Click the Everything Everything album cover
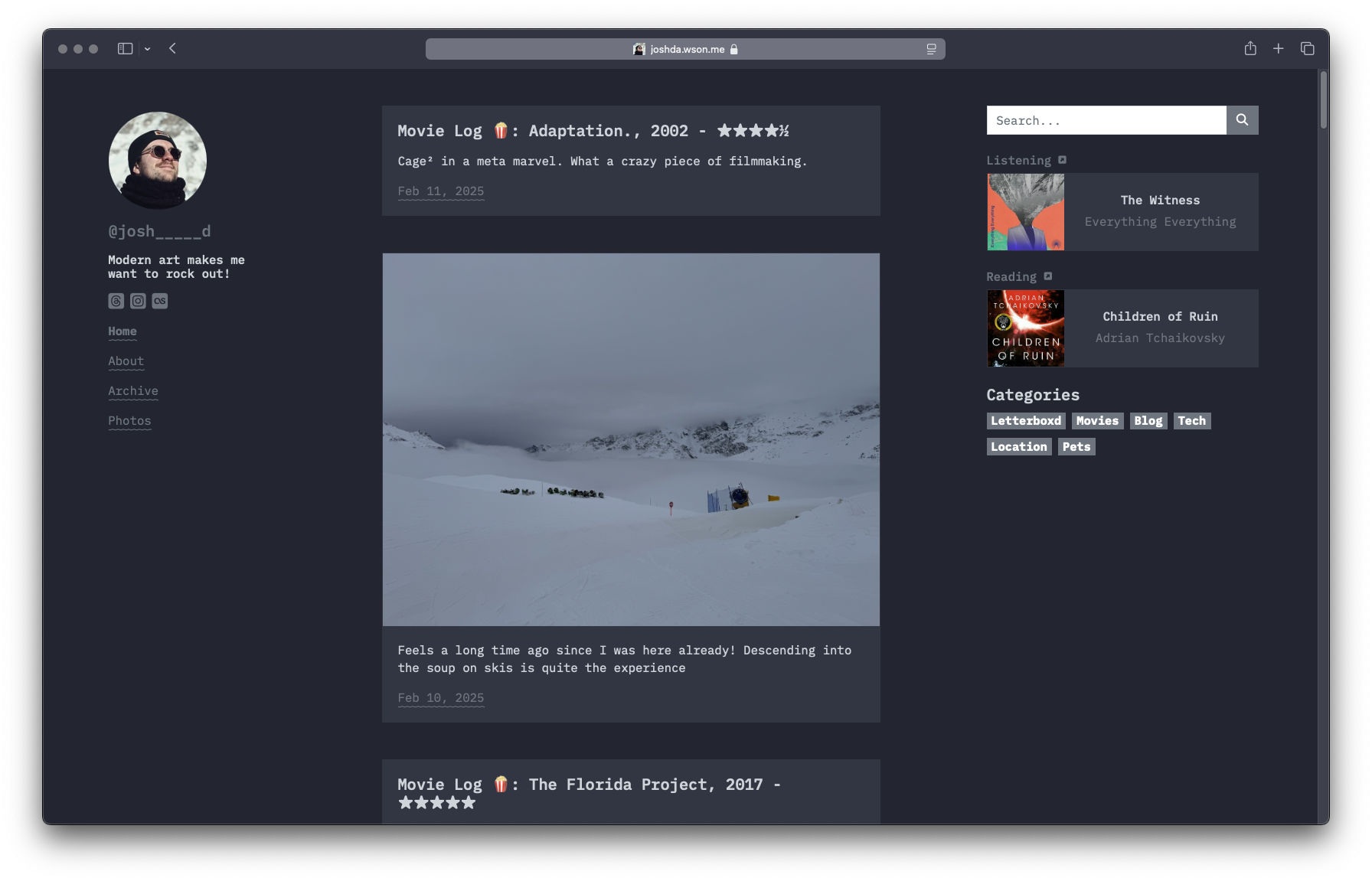The image size is (1372, 881). 1024,212
